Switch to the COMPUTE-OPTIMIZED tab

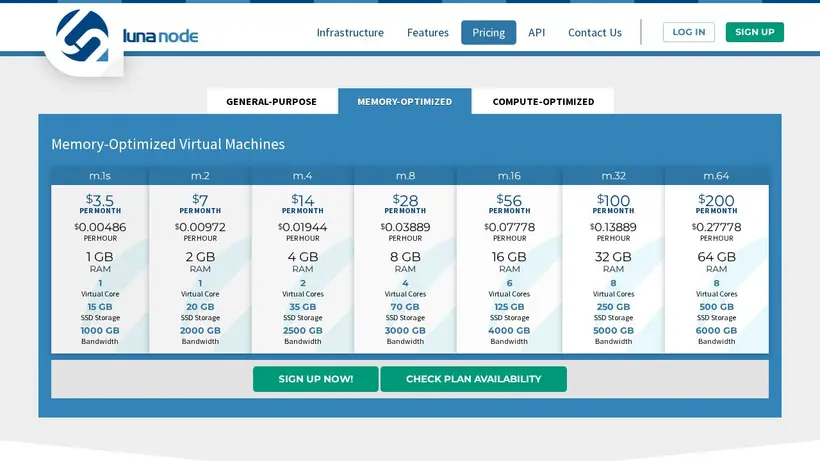click(543, 101)
